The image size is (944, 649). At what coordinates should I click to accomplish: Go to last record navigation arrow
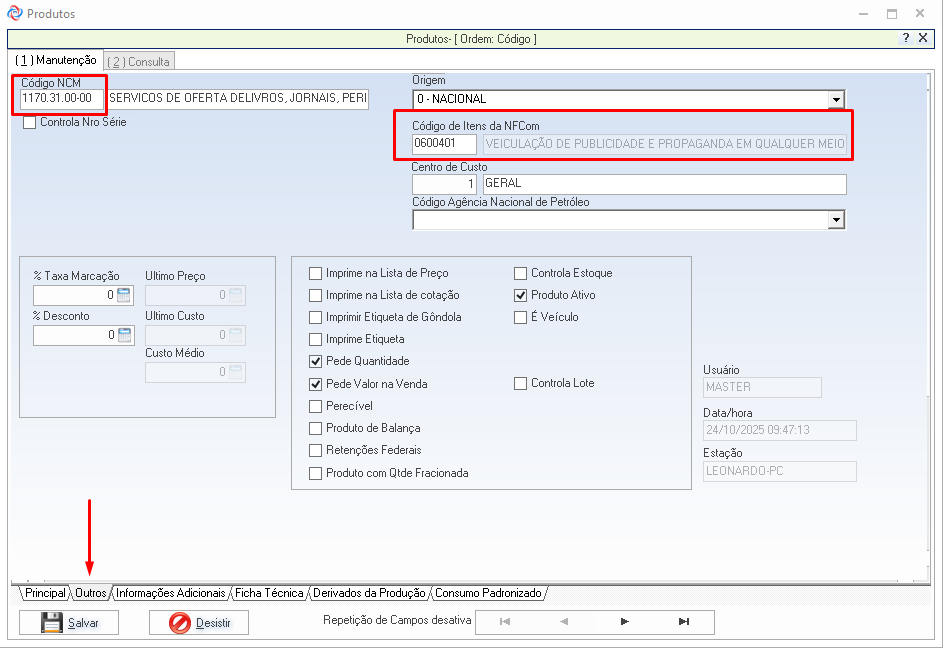(x=684, y=622)
